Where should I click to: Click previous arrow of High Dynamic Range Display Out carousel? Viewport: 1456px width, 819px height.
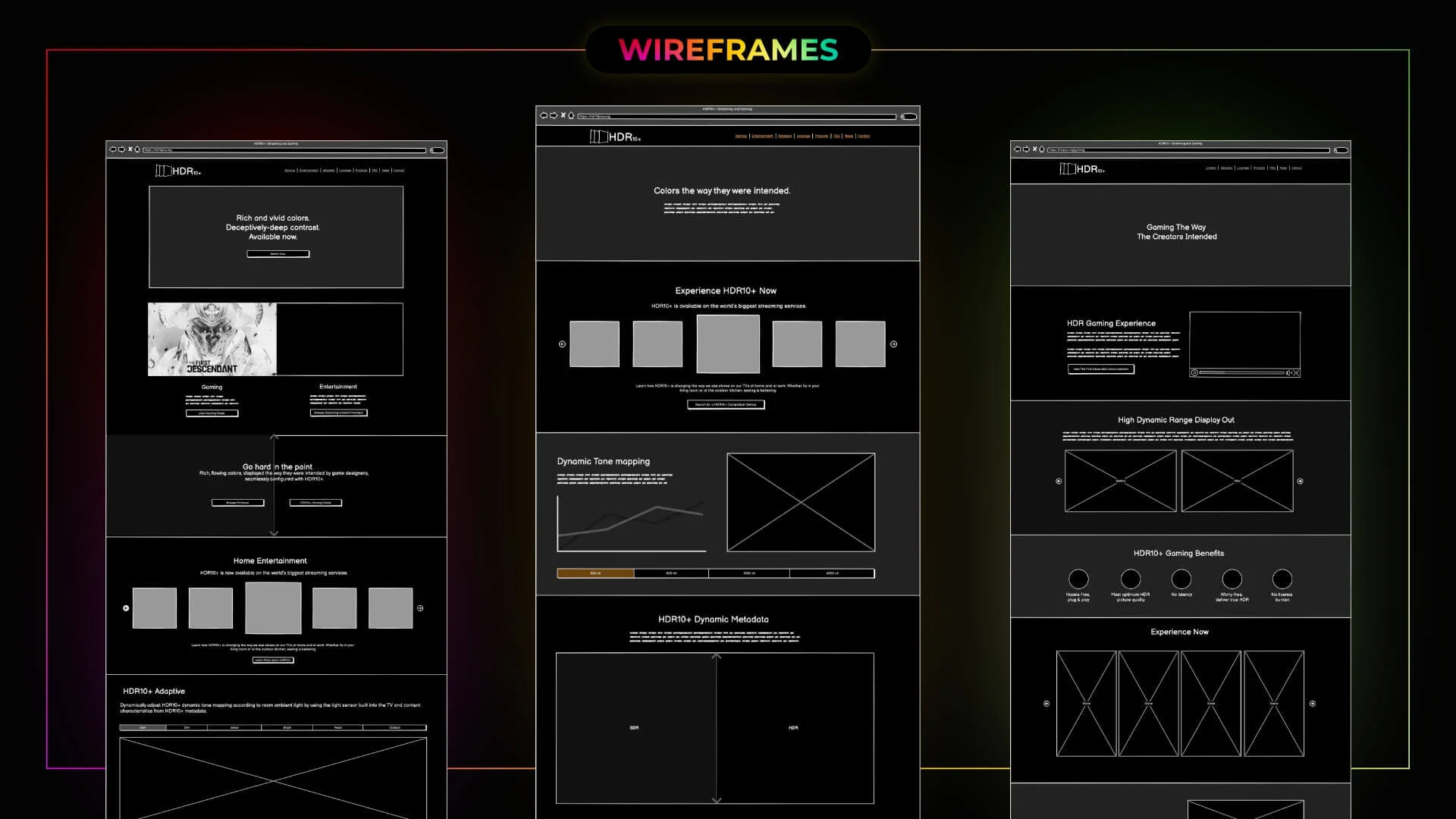click(1059, 482)
